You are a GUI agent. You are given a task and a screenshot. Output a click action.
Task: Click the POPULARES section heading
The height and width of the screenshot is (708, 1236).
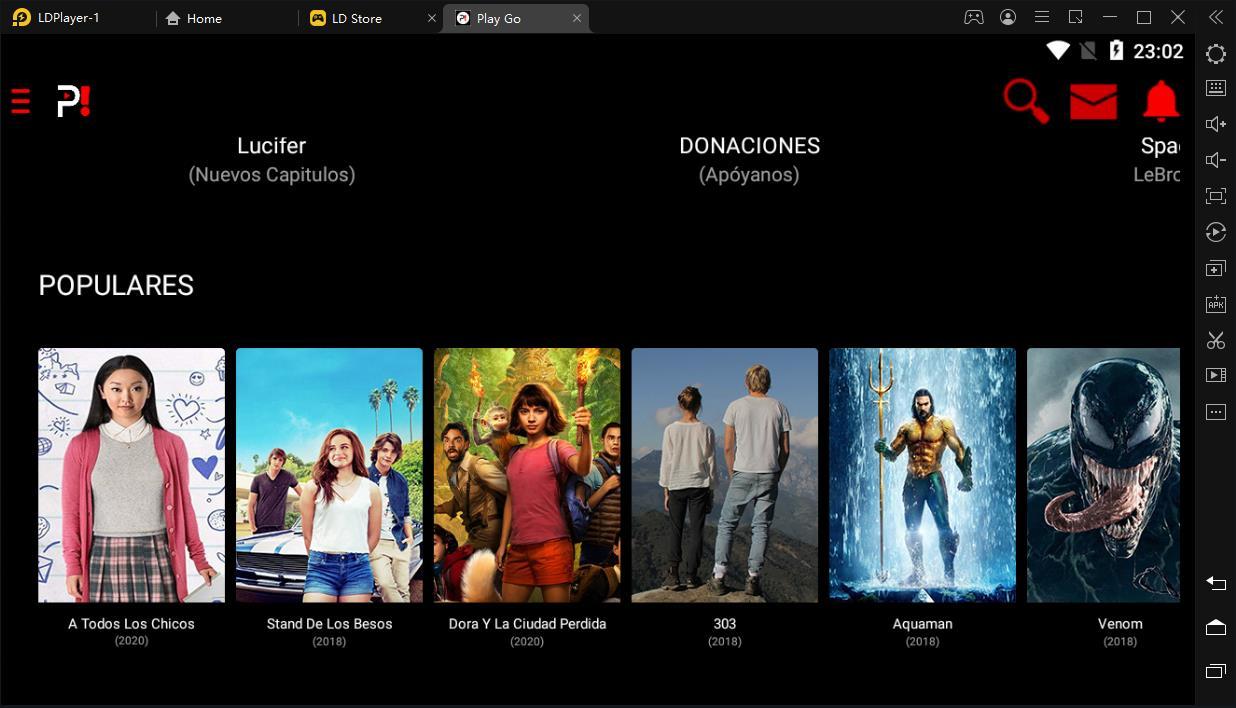[116, 286]
